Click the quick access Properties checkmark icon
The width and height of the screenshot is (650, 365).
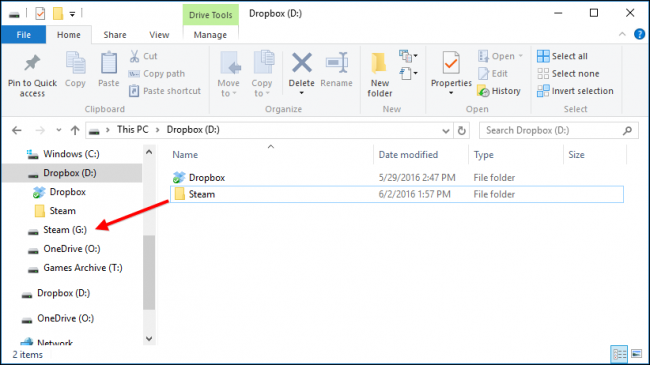pos(40,14)
